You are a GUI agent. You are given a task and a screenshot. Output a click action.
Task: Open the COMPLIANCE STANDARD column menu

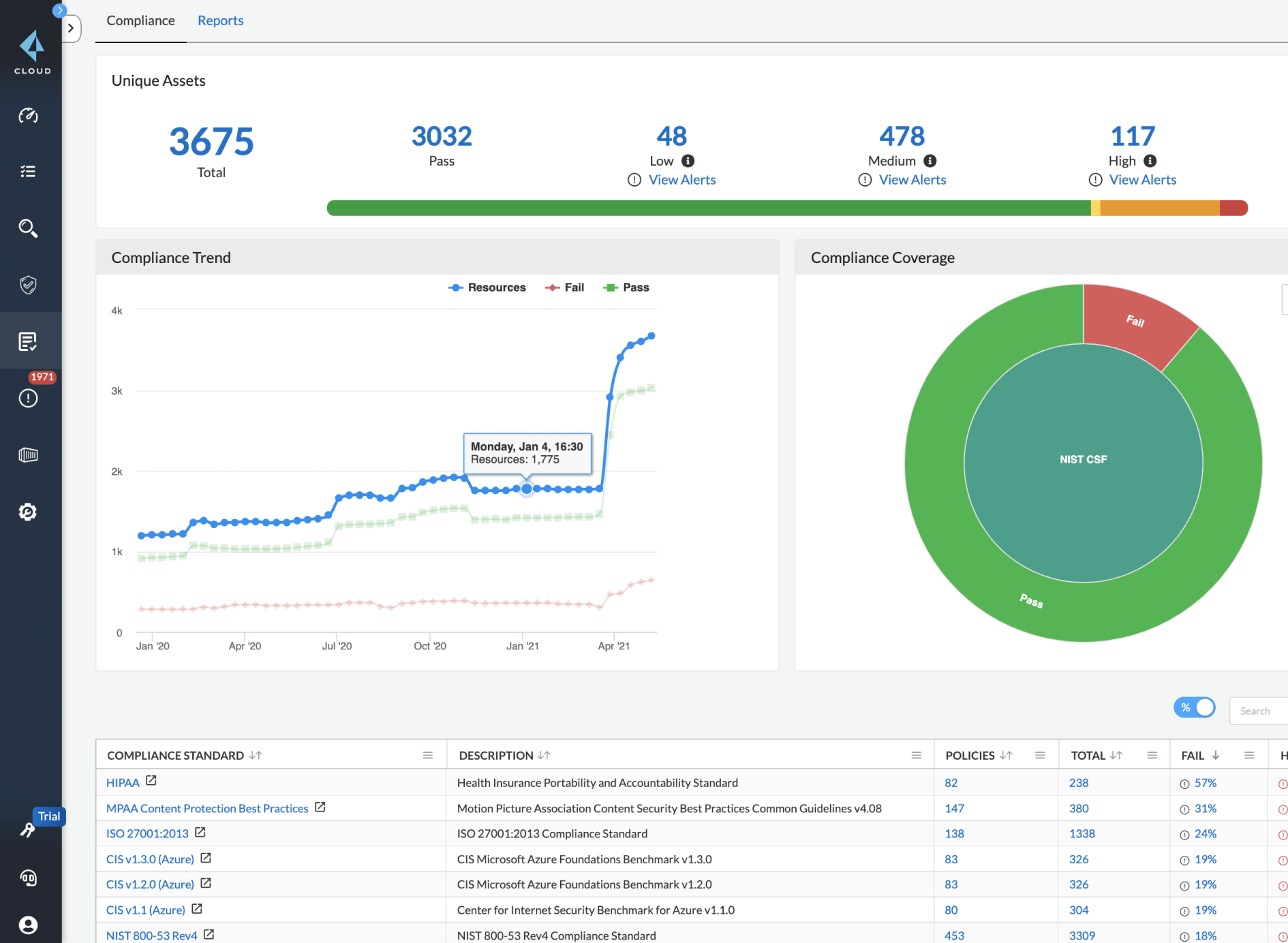(x=428, y=755)
